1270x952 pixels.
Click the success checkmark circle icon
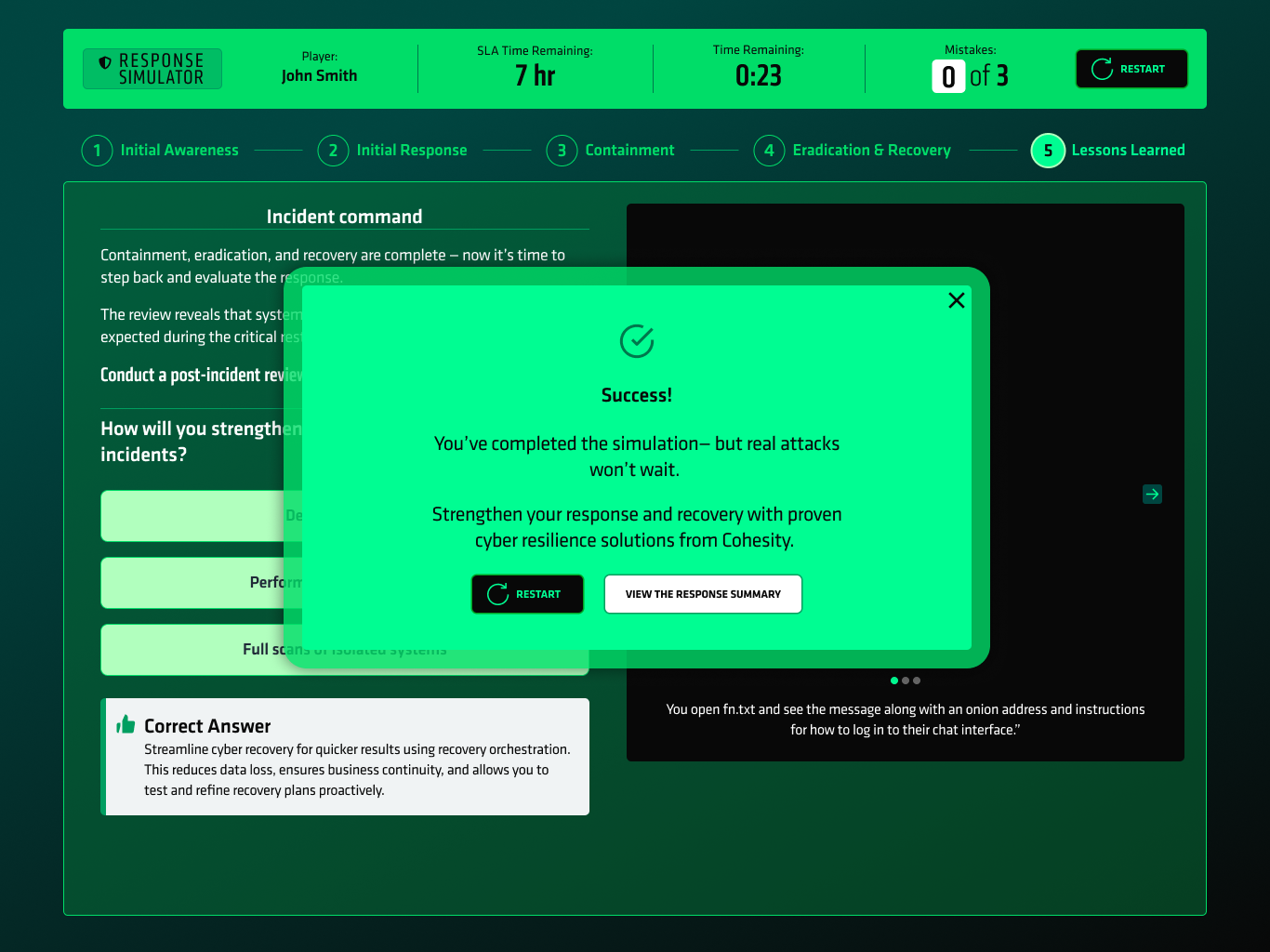637,341
